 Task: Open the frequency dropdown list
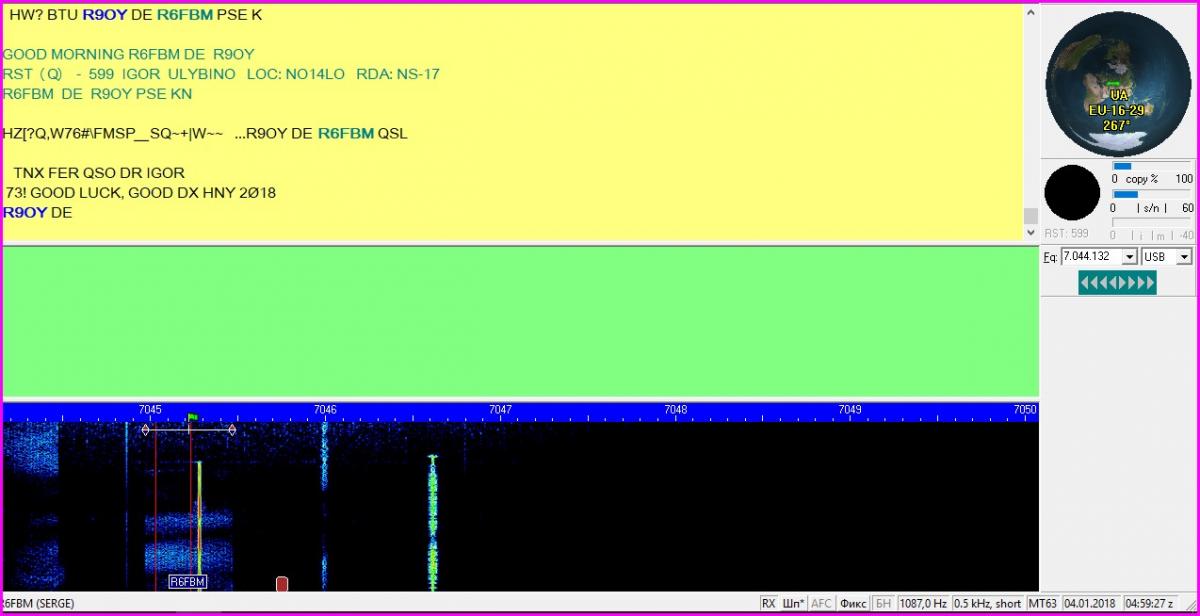(x=1129, y=257)
